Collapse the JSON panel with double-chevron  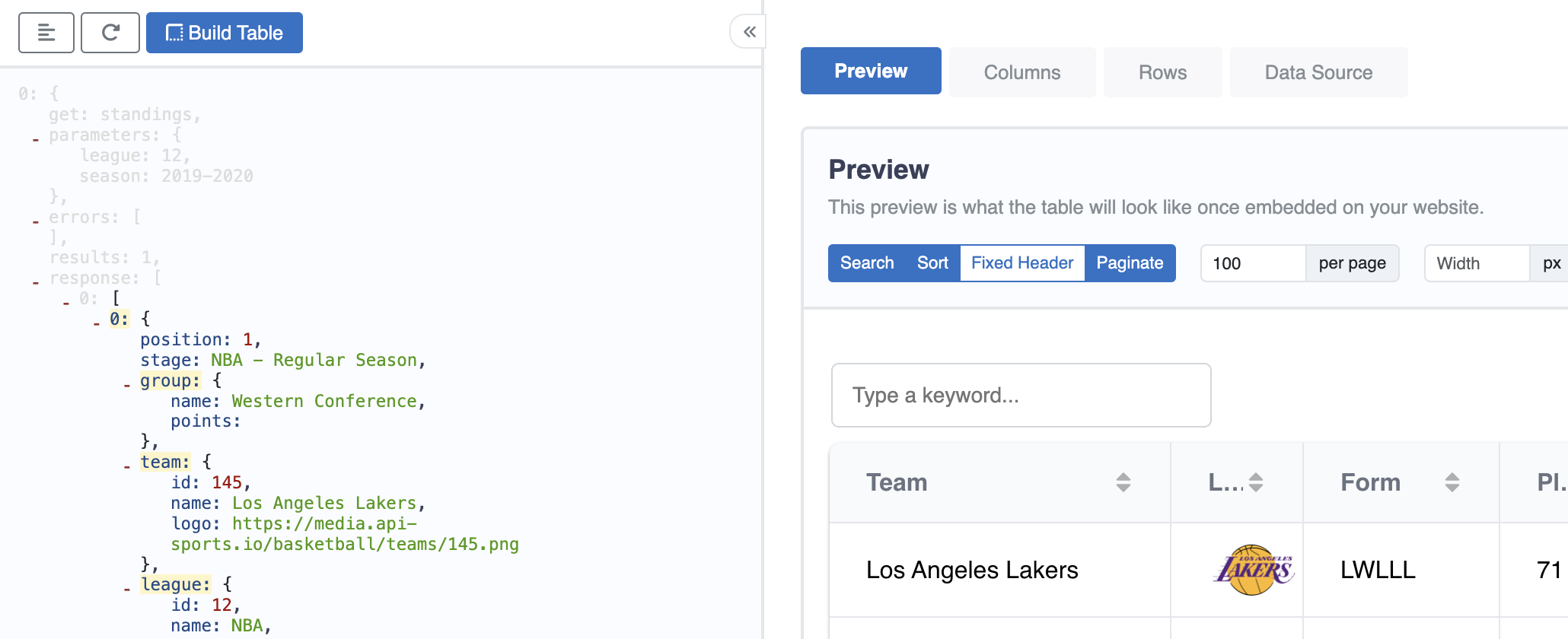pyautogui.click(x=749, y=32)
